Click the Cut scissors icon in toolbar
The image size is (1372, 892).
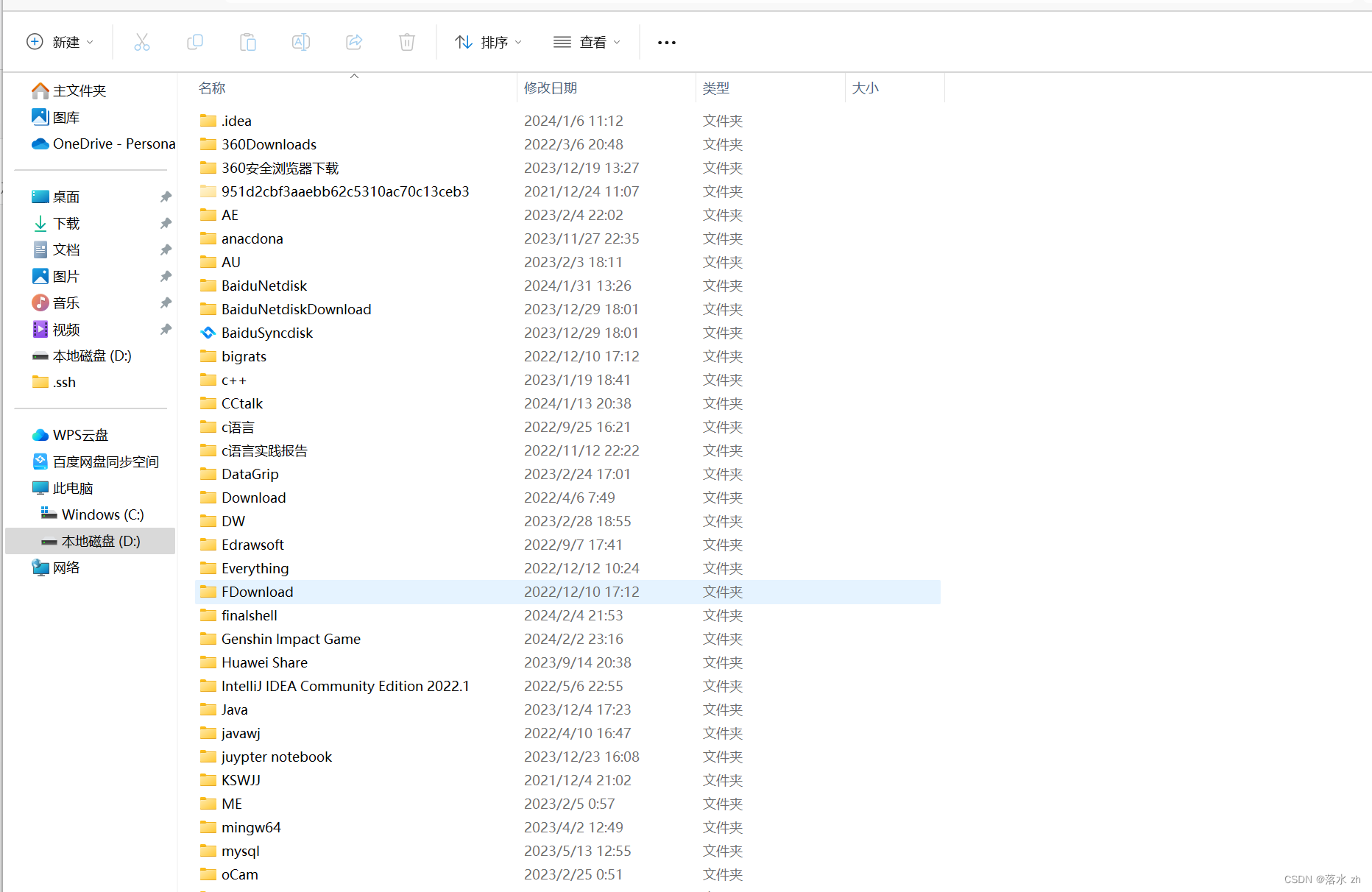pyautogui.click(x=142, y=42)
